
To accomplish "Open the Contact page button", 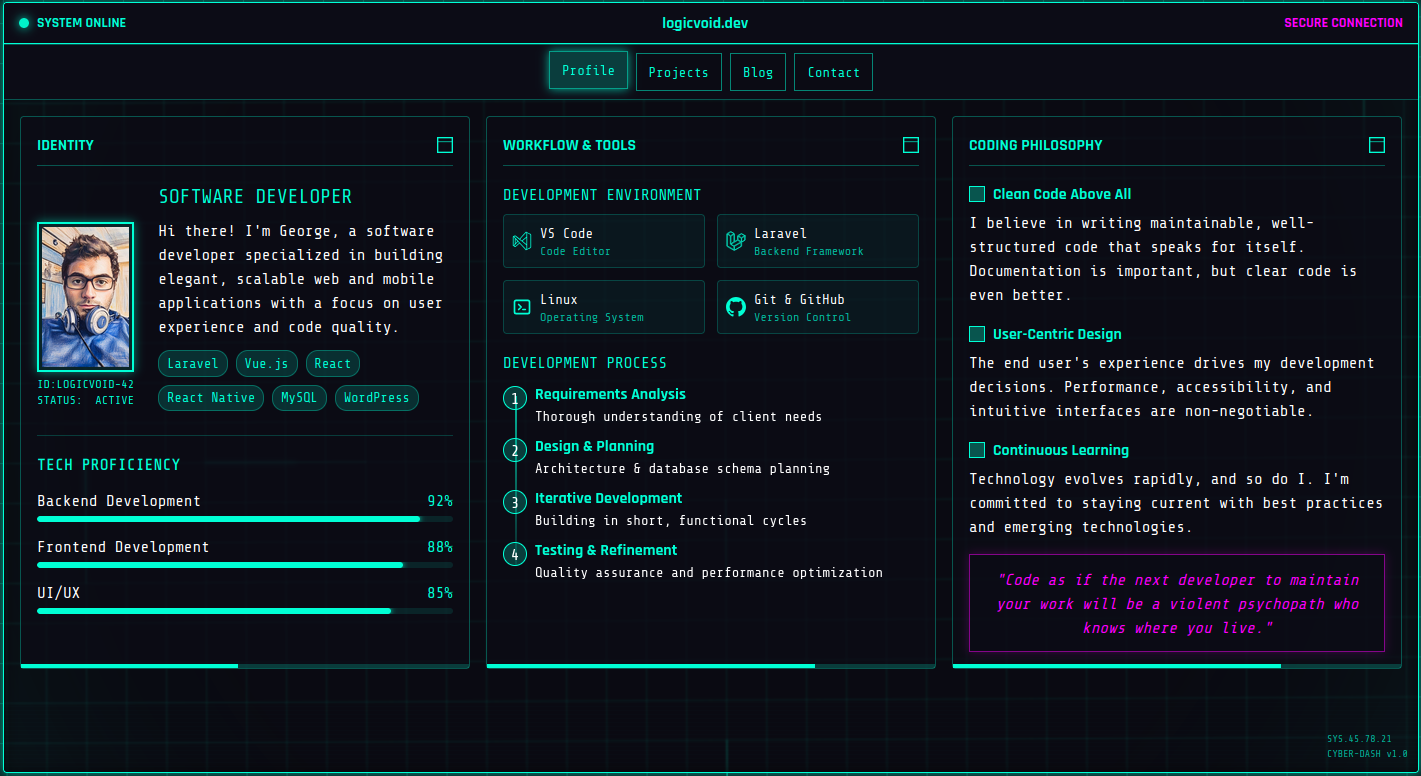I will coord(833,72).
